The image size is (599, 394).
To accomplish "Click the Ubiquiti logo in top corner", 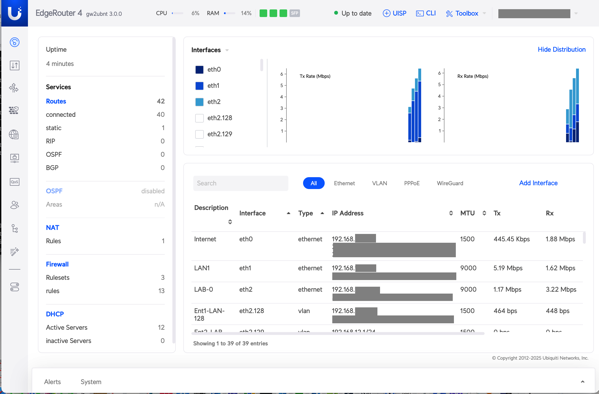I will 15,13.
